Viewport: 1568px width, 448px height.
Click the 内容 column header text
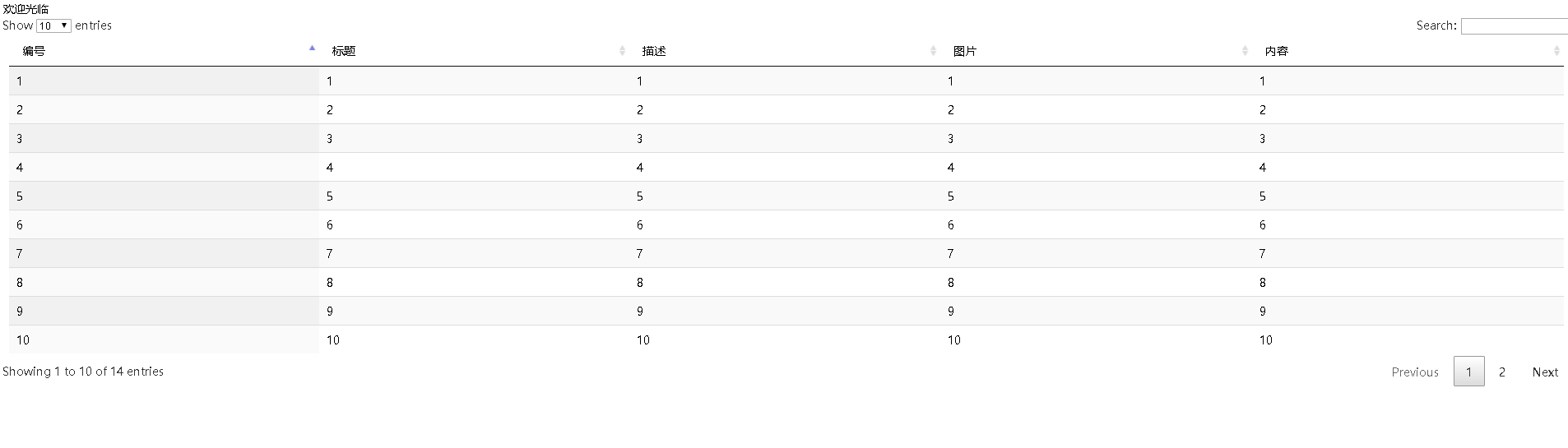pos(1277,51)
